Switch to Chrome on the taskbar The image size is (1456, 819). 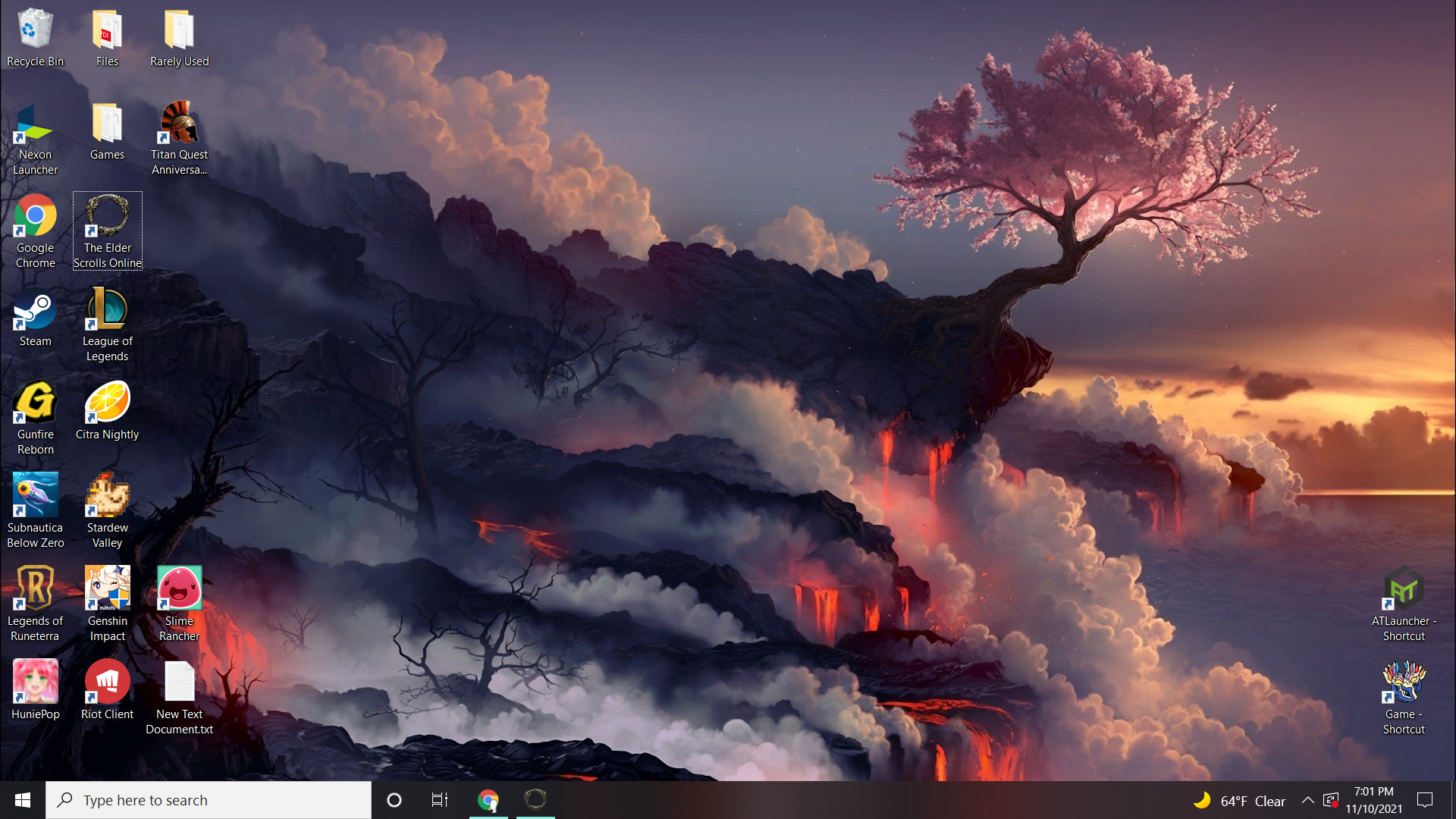pos(488,800)
